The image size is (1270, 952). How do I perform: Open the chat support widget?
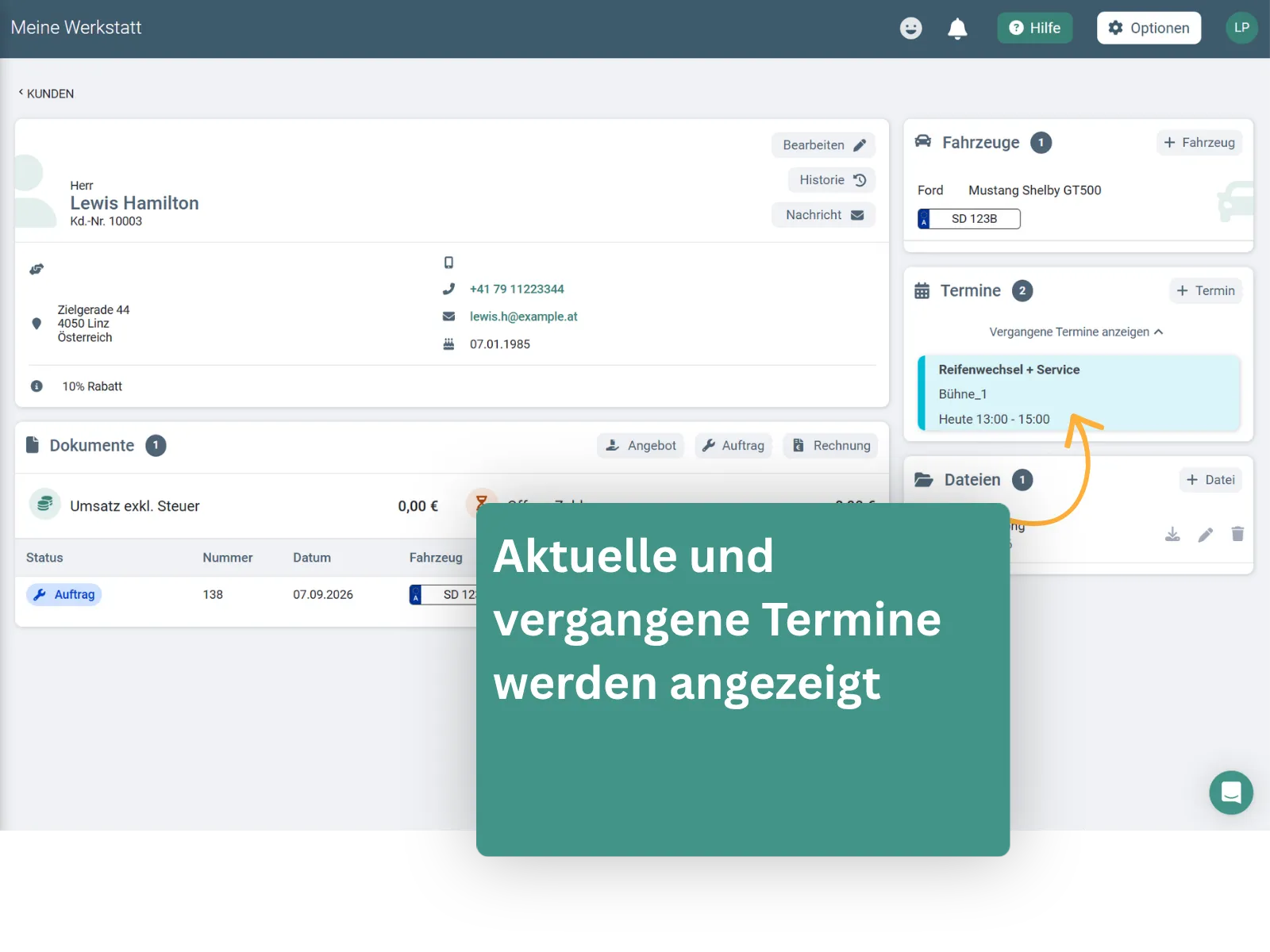1231,793
